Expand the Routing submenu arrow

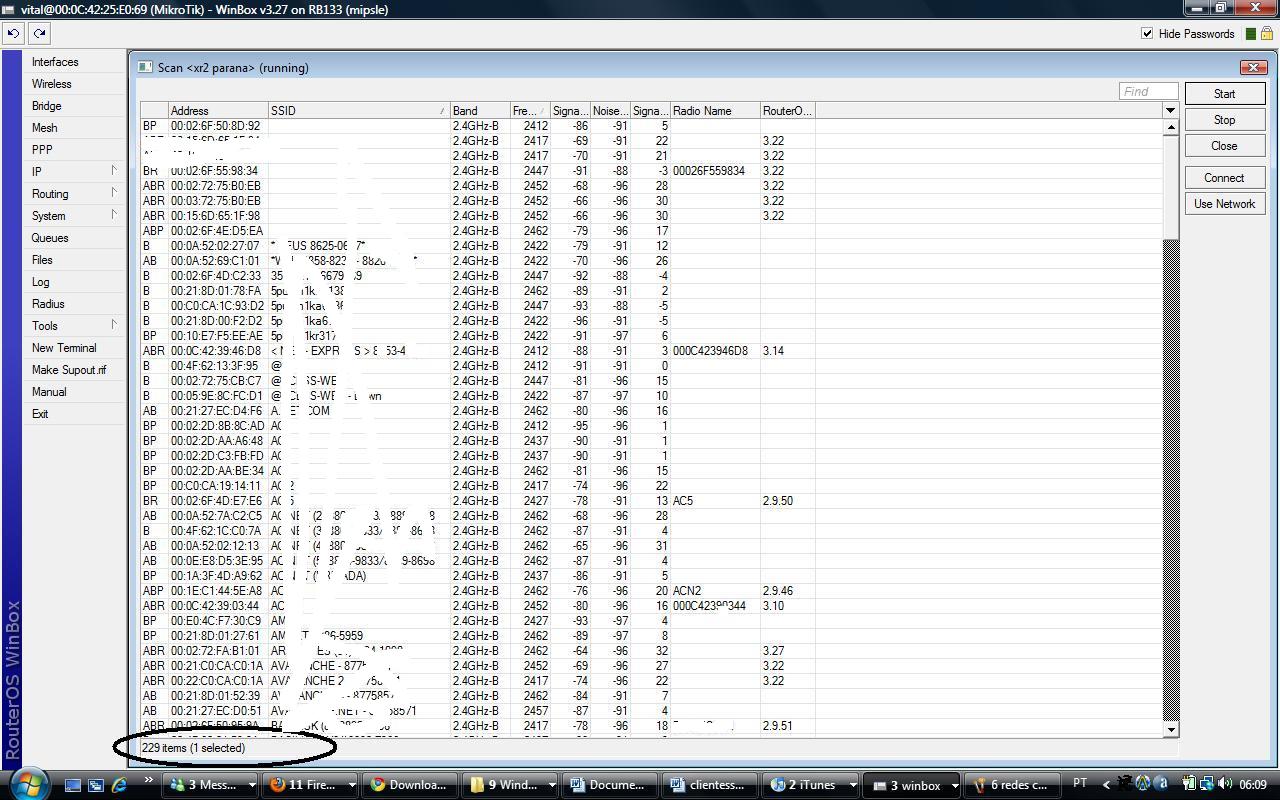(x=114, y=193)
